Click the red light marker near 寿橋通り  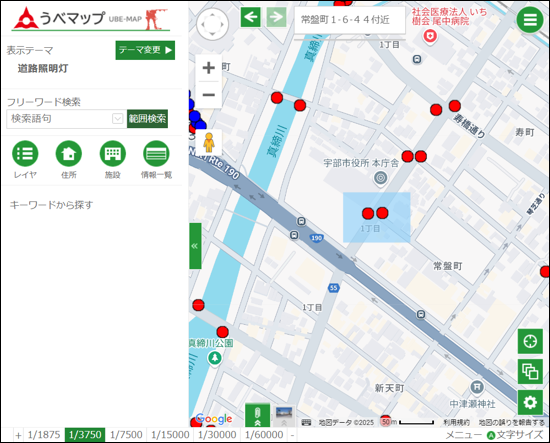tap(455, 106)
